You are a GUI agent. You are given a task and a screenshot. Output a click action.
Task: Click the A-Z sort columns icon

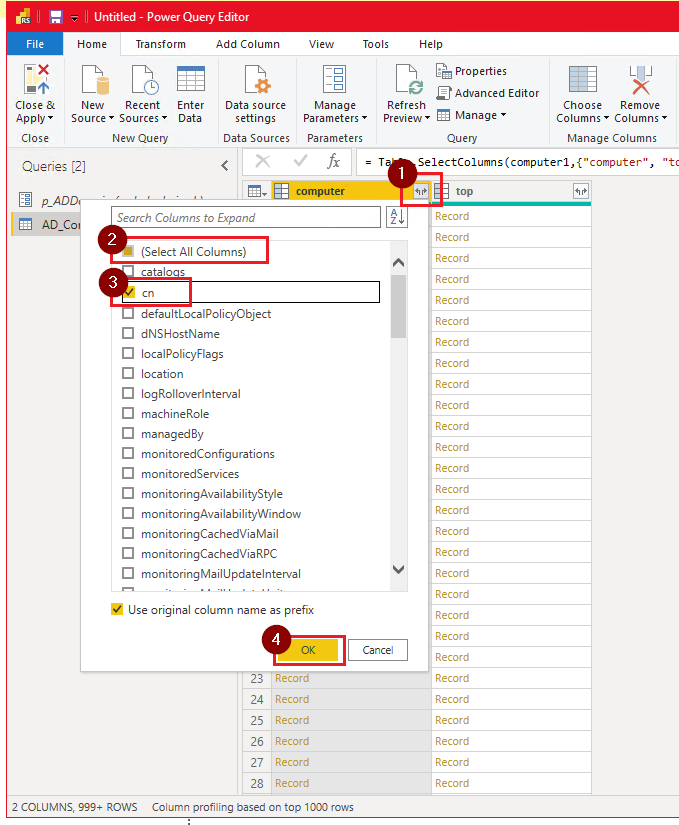click(x=397, y=217)
